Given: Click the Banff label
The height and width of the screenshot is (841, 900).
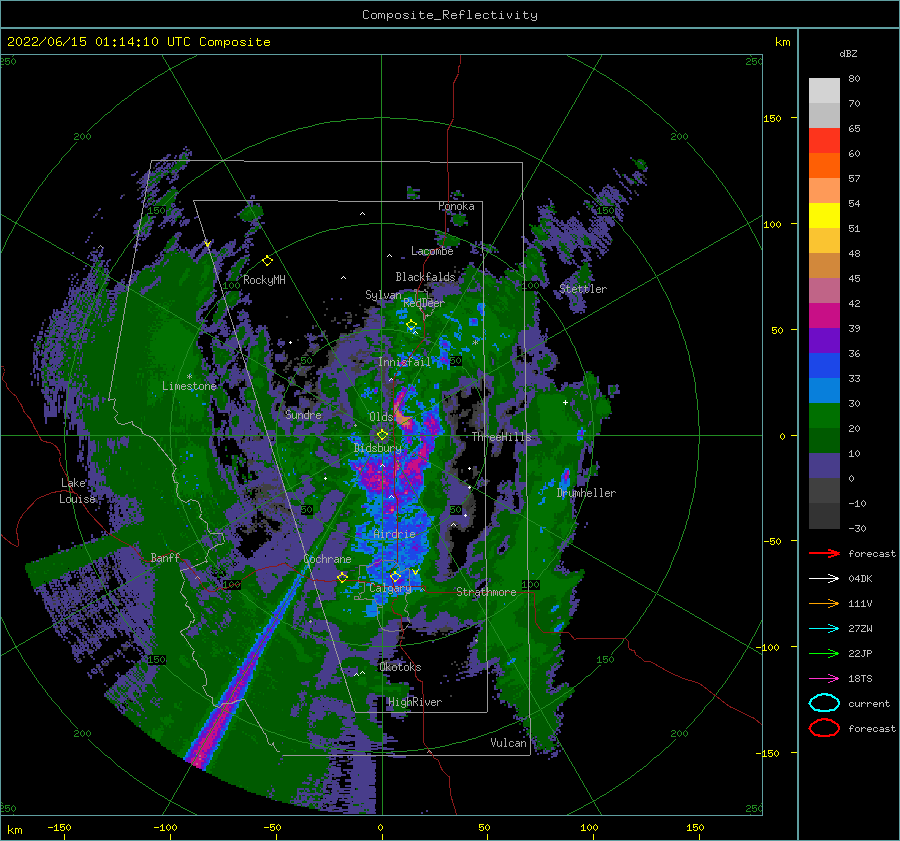Looking at the screenshot, I should [165, 557].
